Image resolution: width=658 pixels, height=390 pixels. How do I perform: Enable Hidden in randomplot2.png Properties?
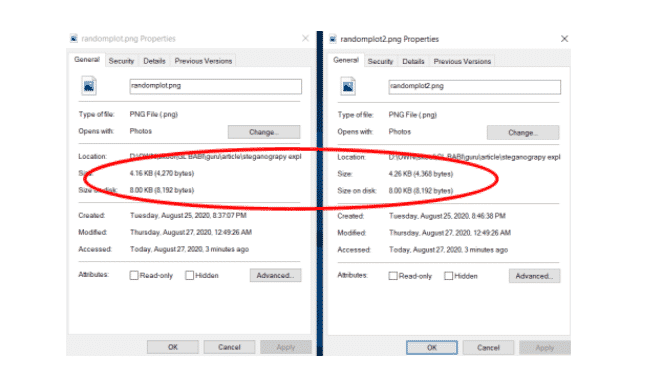tap(449, 276)
